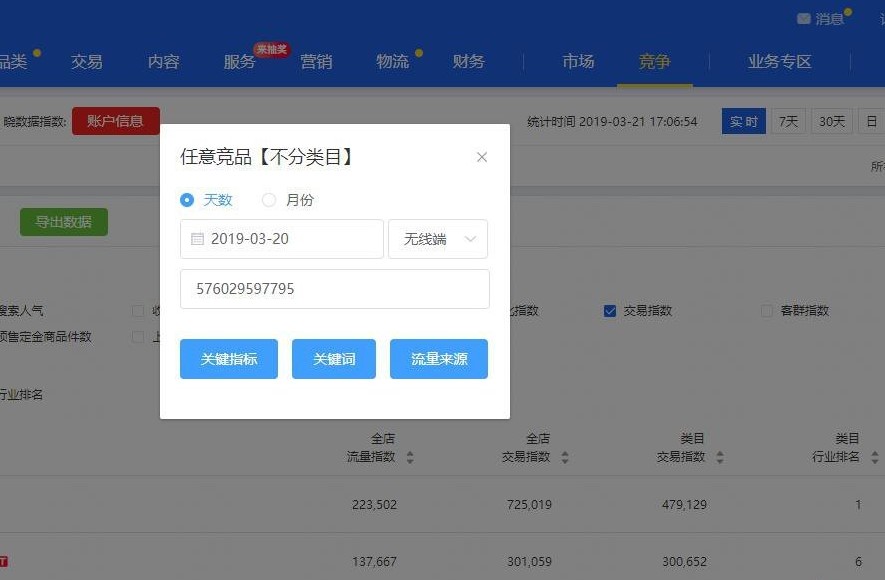Viewport: 885px width, 580px height.
Task: Open the 消息 envelope icon
Action: pyautogui.click(x=804, y=19)
